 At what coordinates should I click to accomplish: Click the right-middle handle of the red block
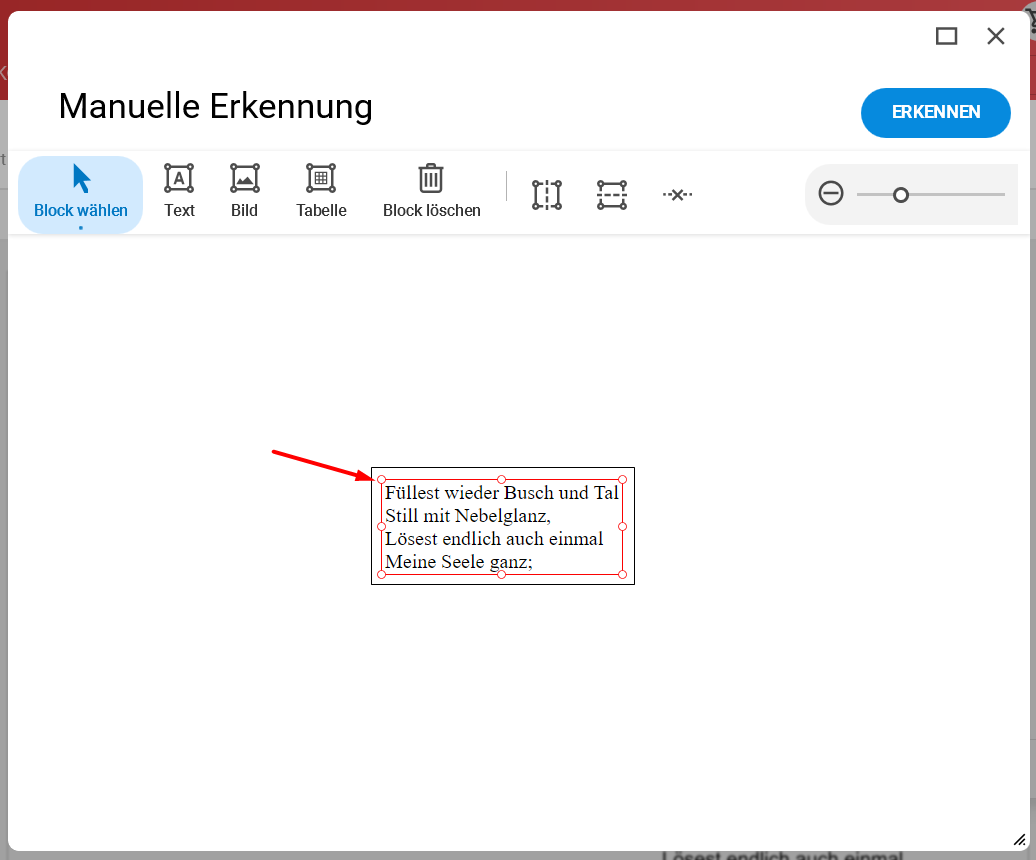coord(622,527)
